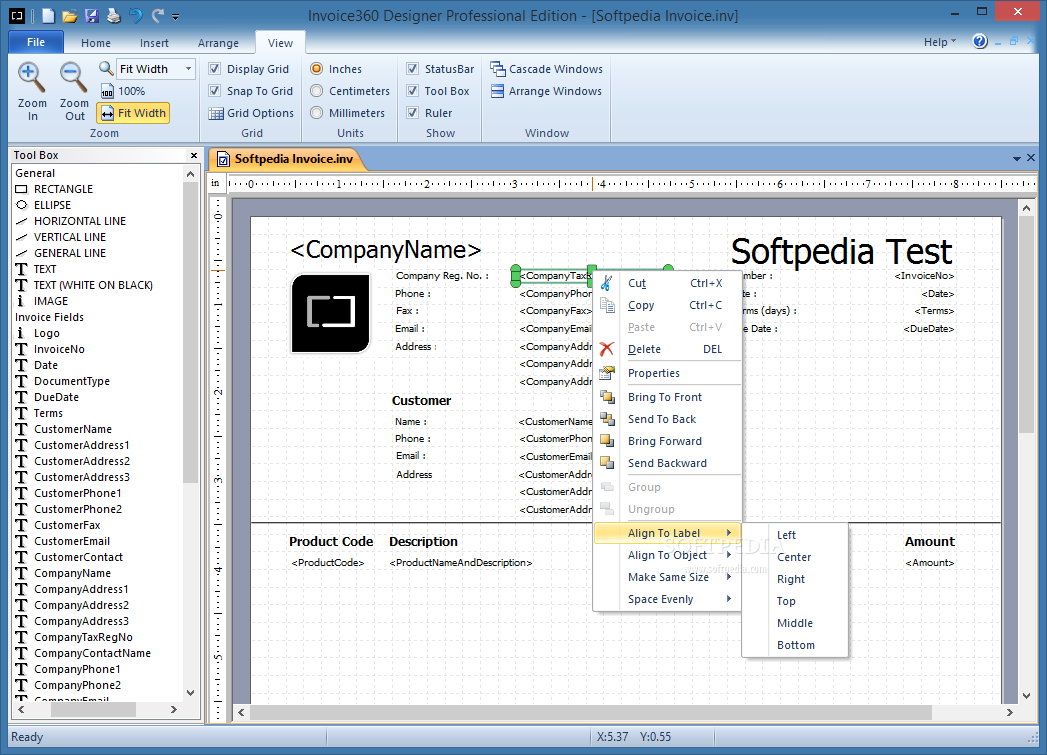The width and height of the screenshot is (1047, 755).
Task: Open the Fit Width zoom dropdown
Action: pyautogui.click(x=189, y=69)
